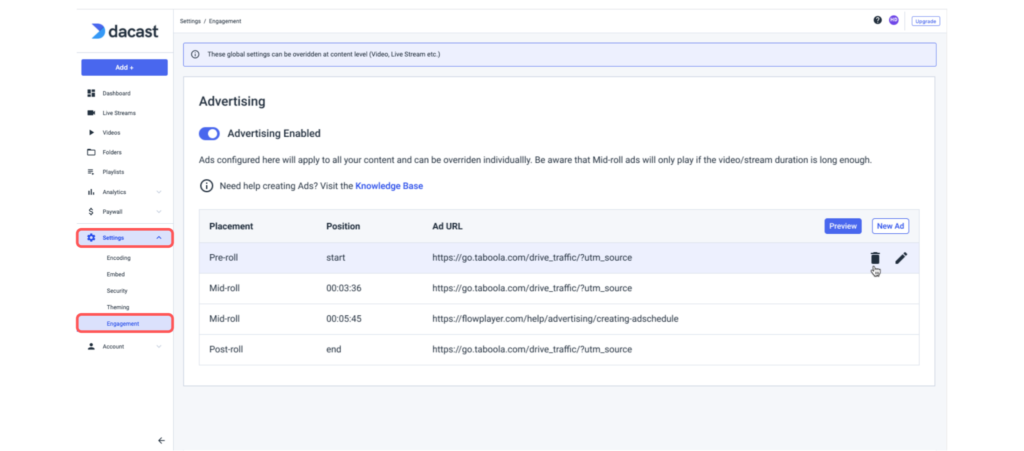Disable the Advertising Enabled toggle

(210, 133)
